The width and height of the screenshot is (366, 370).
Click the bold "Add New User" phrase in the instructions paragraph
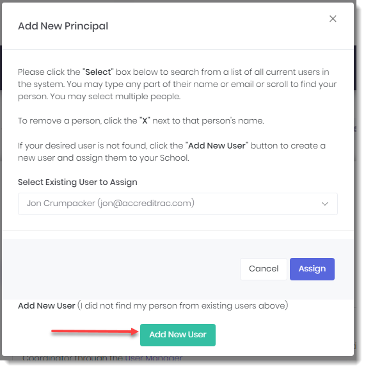tap(217, 146)
